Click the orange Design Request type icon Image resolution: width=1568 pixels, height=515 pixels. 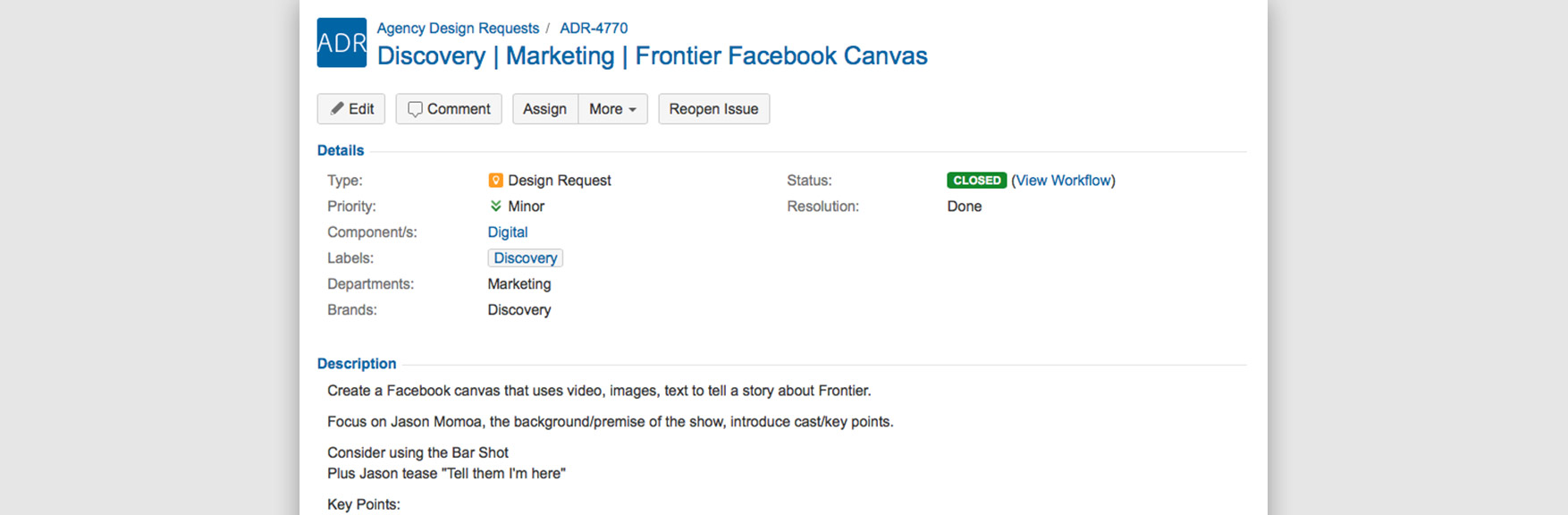tap(495, 181)
